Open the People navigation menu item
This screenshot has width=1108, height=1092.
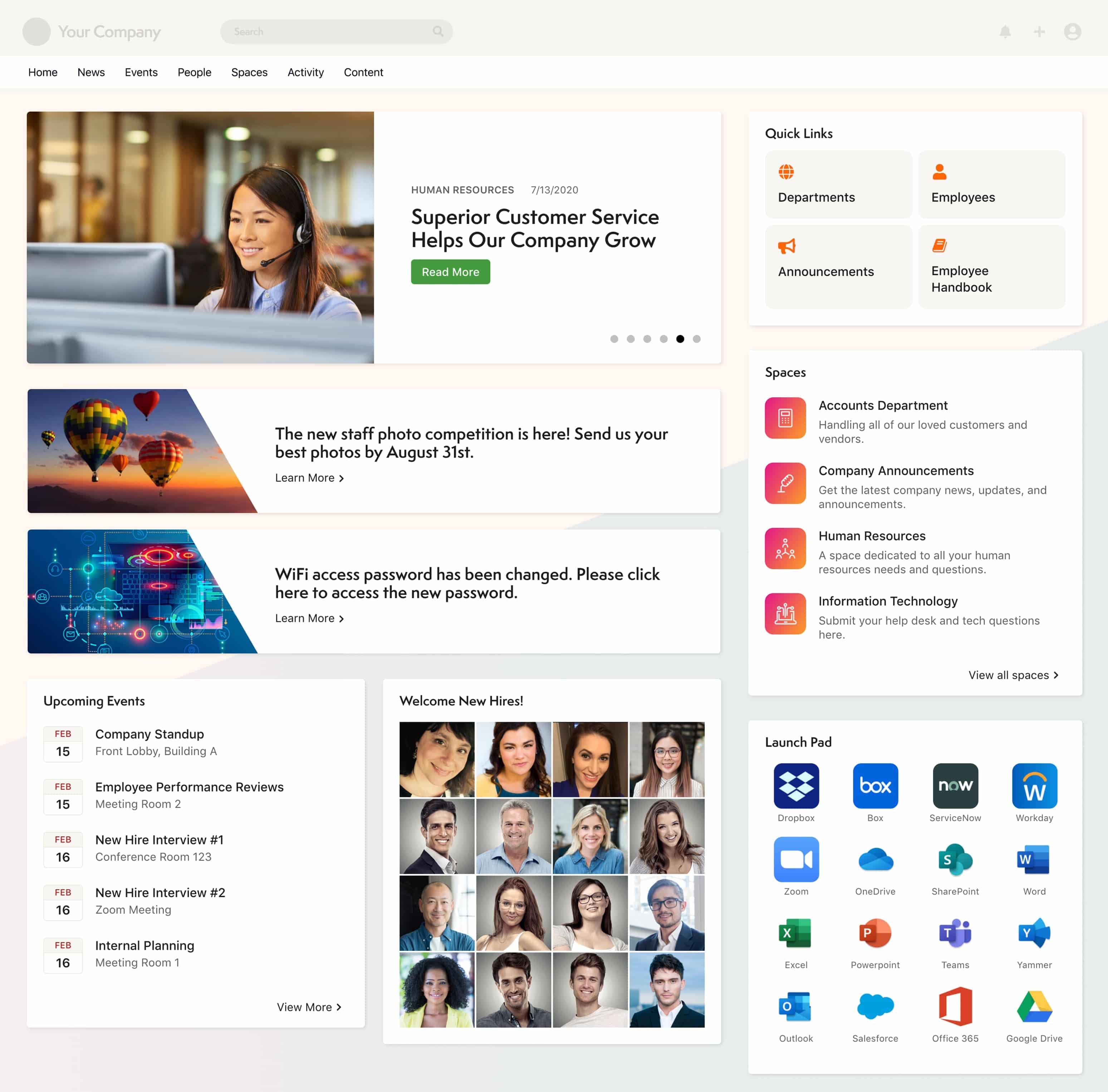pyautogui.click(x=194, y=72)
